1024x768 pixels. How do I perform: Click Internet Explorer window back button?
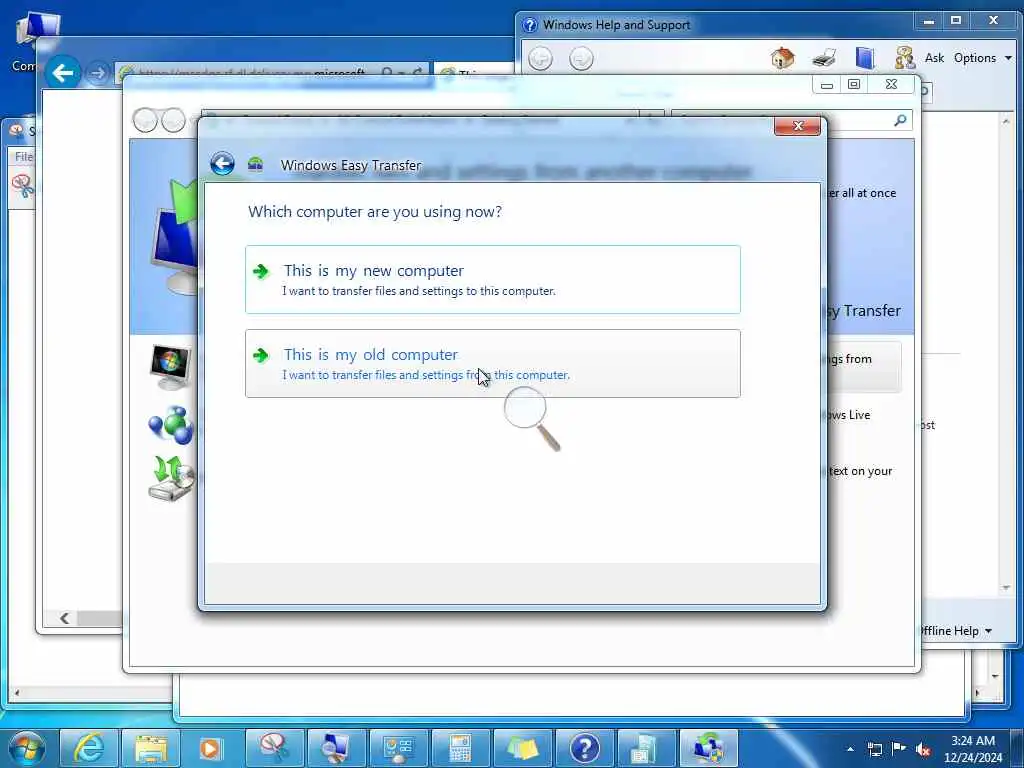pos(63,72)
